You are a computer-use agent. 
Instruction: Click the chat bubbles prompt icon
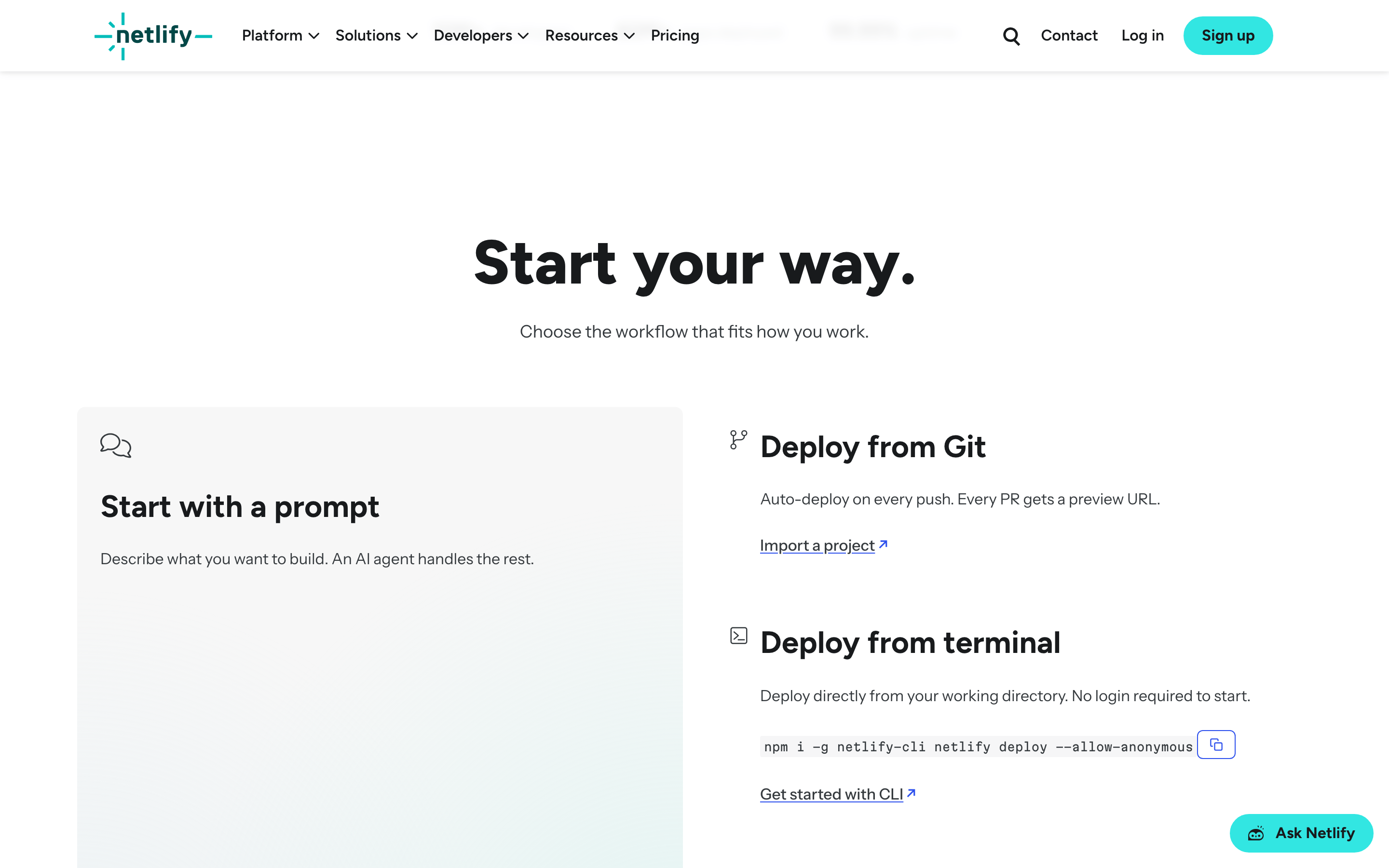point(115,446)
